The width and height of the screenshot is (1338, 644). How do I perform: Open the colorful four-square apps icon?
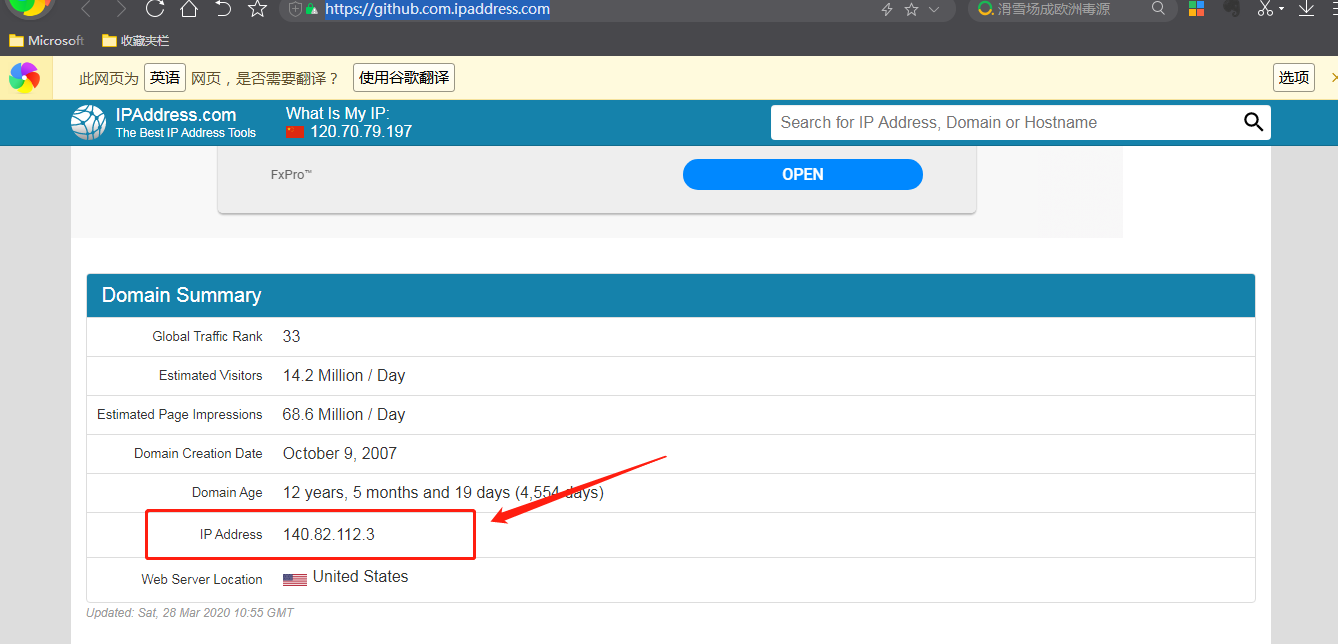pyautogui.click(x=1196, y=9)
